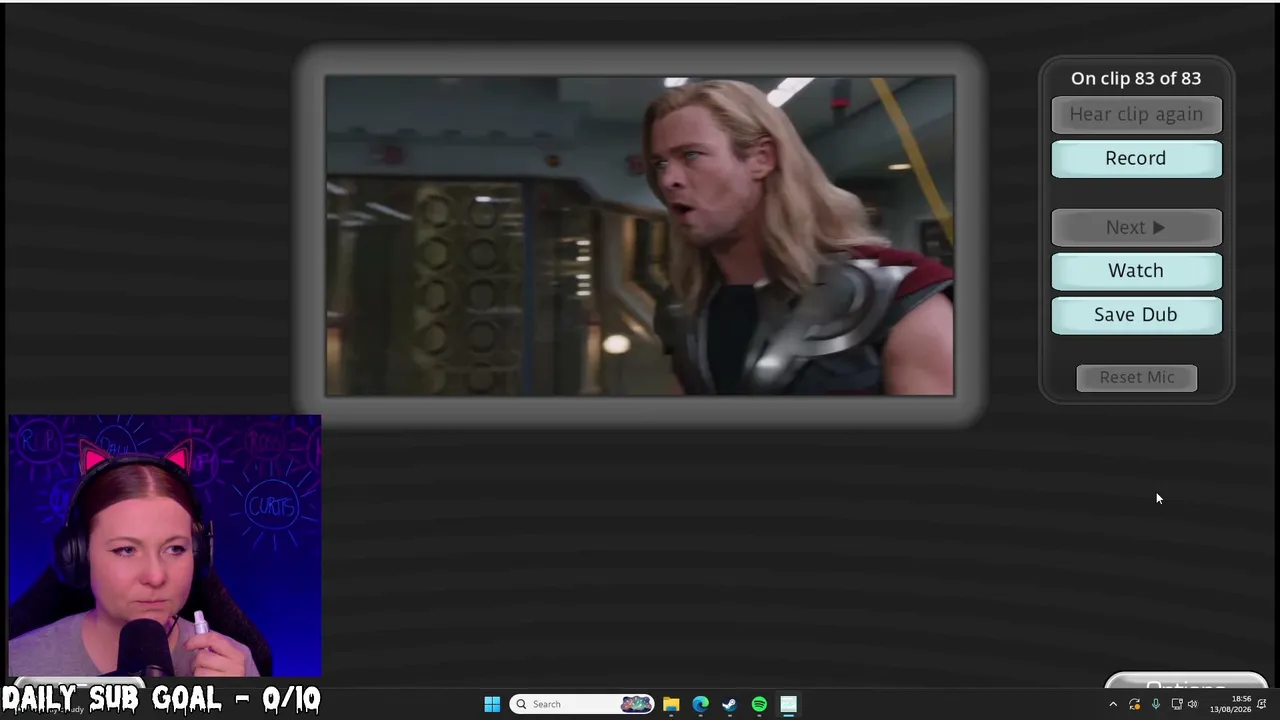
Task: Open the volume control tray icon
Action: coord(1192,704)
